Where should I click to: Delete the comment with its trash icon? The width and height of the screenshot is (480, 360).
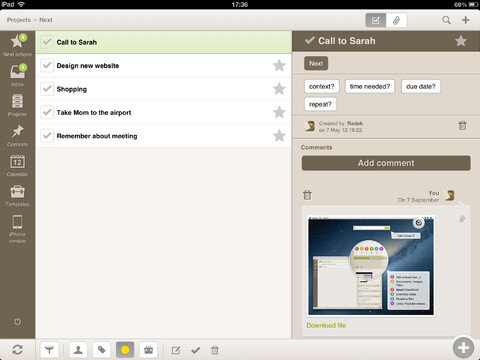pos(307,195)
